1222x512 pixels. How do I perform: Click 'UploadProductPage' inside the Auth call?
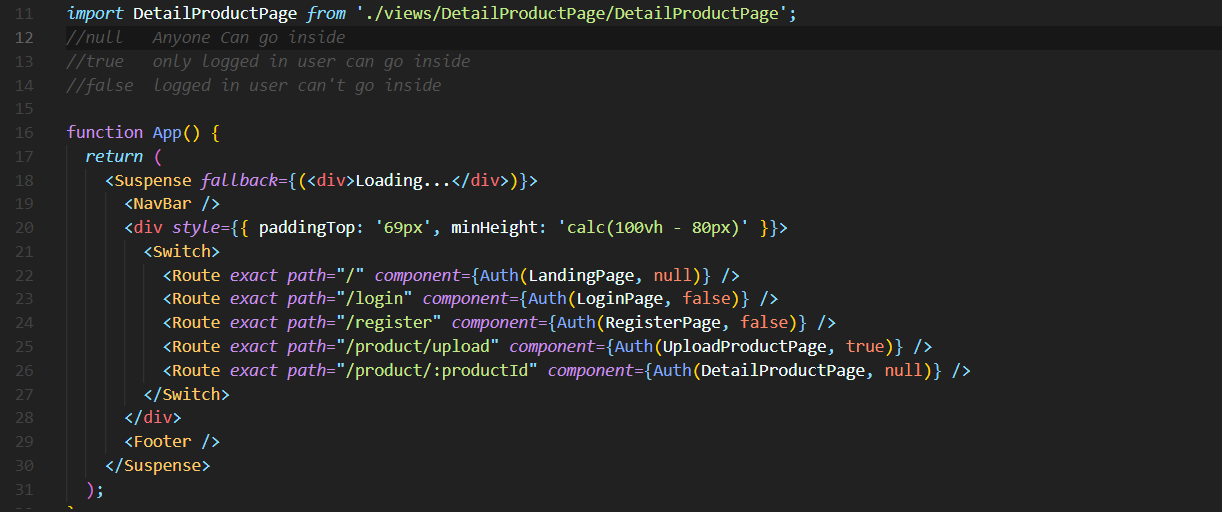coord(746,348)
